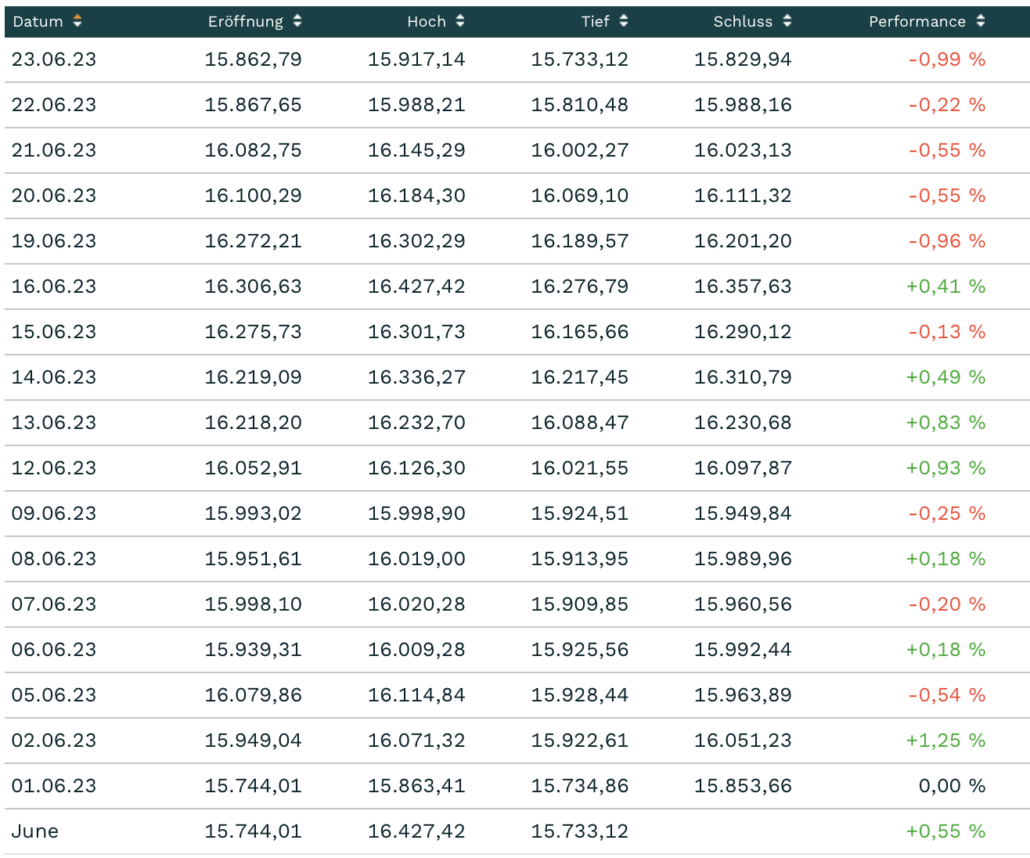This screenshot has width=1030, height=858.
Task: Click the date 02.06.23
Action: (54, 740)
